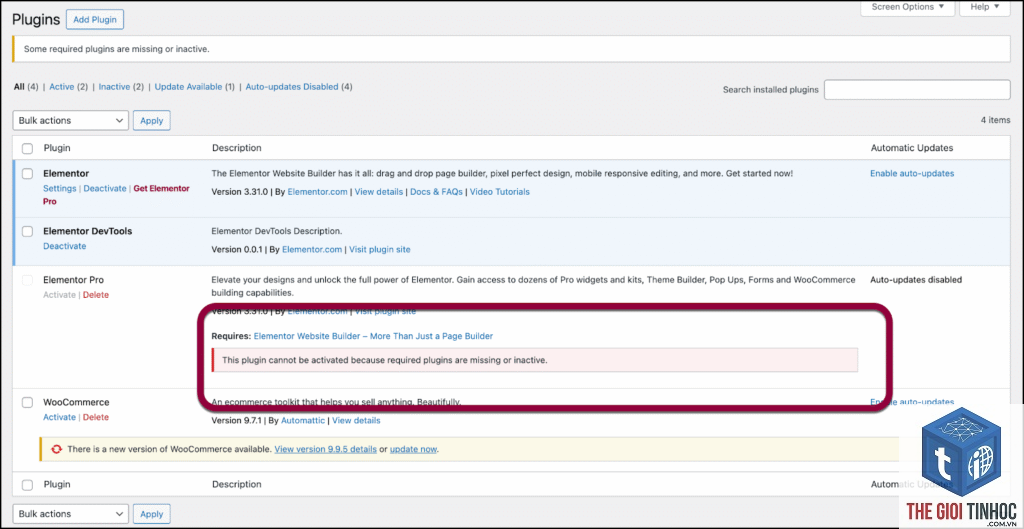Image resolution: width=1024 pixels, height=529 pixels.
Task: Toggle the select-all checkbox in header
Action: click(27, 148)
